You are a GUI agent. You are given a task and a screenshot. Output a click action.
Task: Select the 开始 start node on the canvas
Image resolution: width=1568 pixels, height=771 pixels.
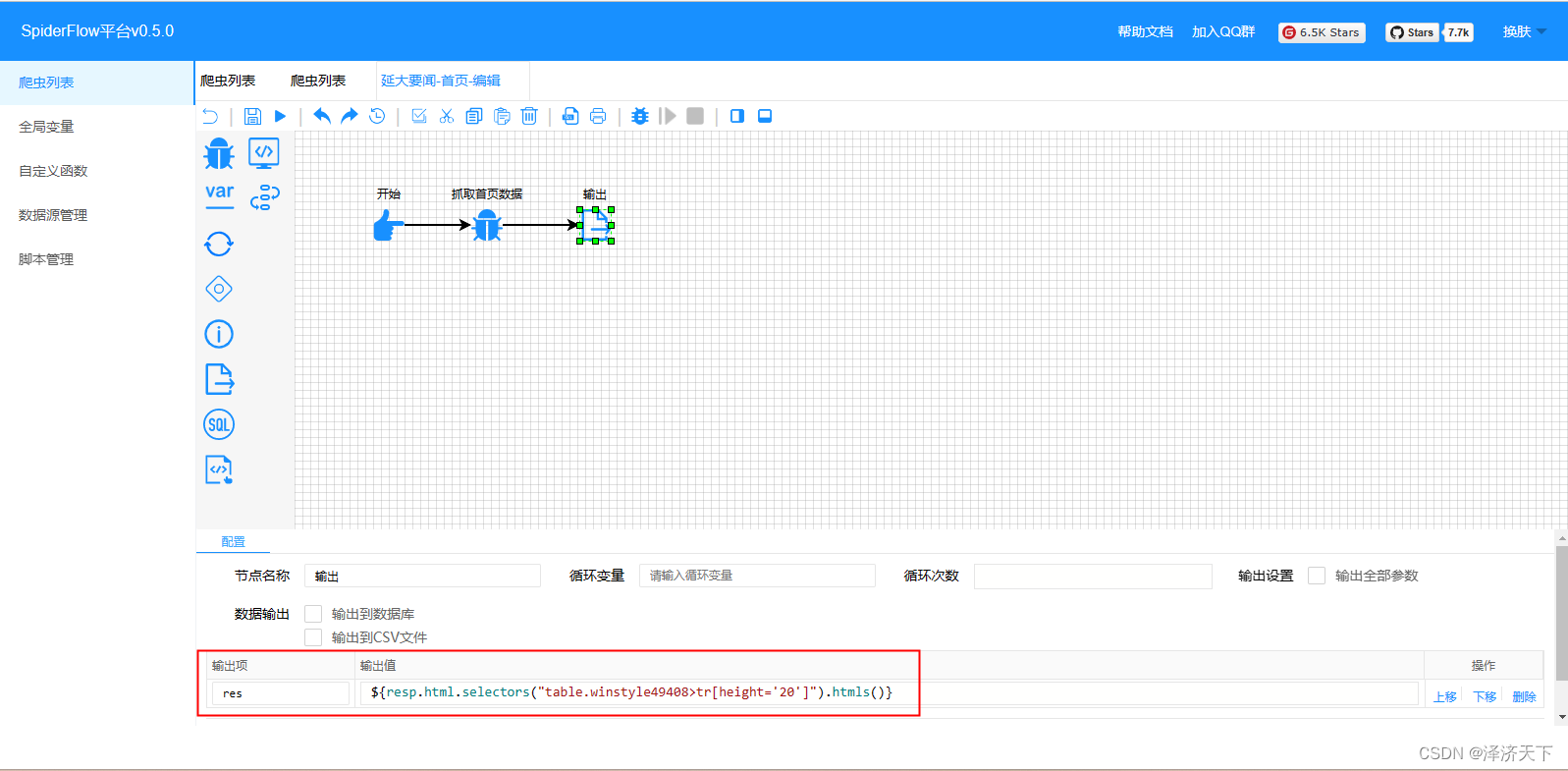389,225
